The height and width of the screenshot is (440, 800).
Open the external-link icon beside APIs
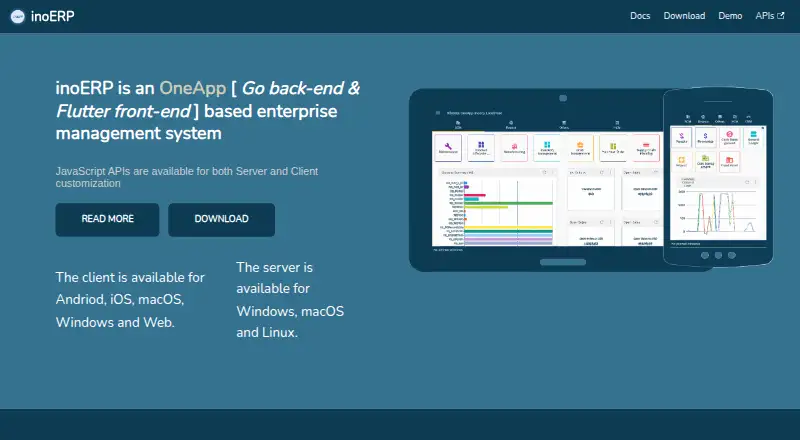(781, 16)
